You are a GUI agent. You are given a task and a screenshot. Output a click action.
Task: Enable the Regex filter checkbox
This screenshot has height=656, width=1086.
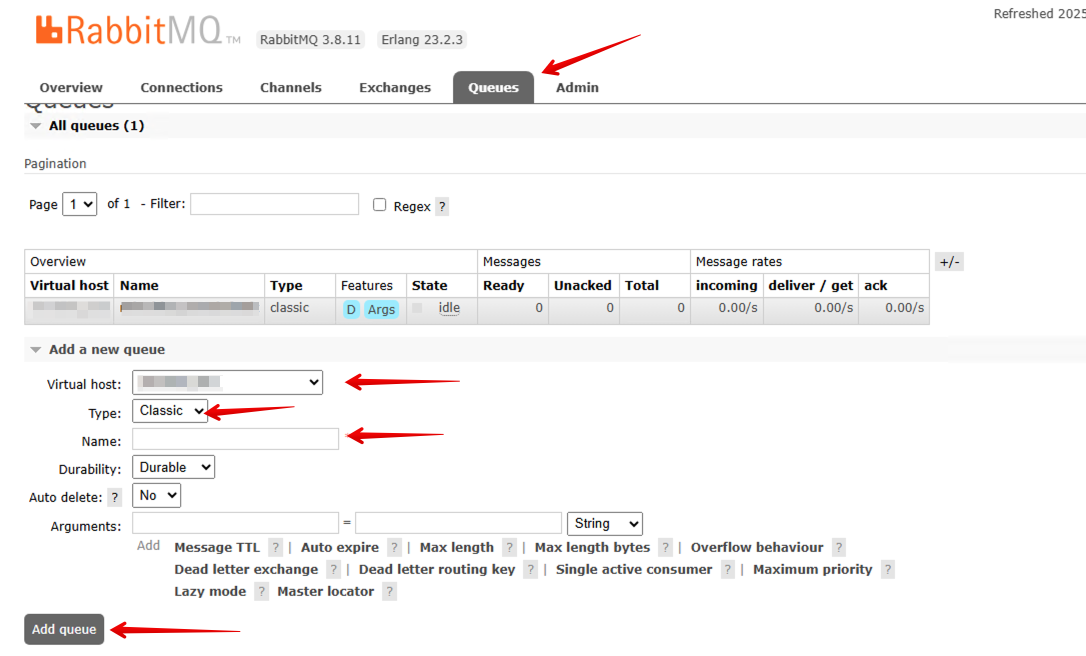(x=380, y=205)
